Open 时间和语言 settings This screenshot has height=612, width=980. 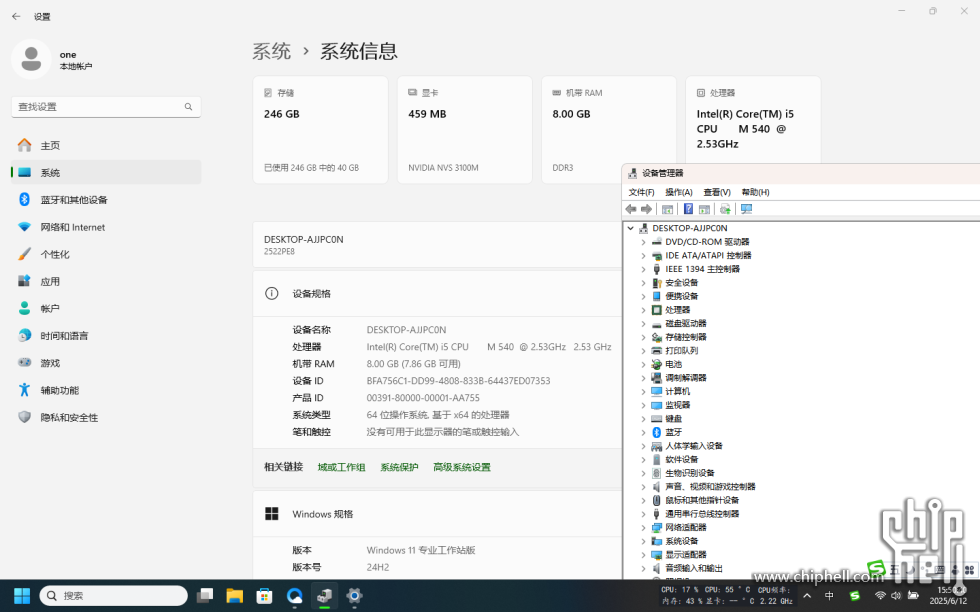[x=106, y=336]
